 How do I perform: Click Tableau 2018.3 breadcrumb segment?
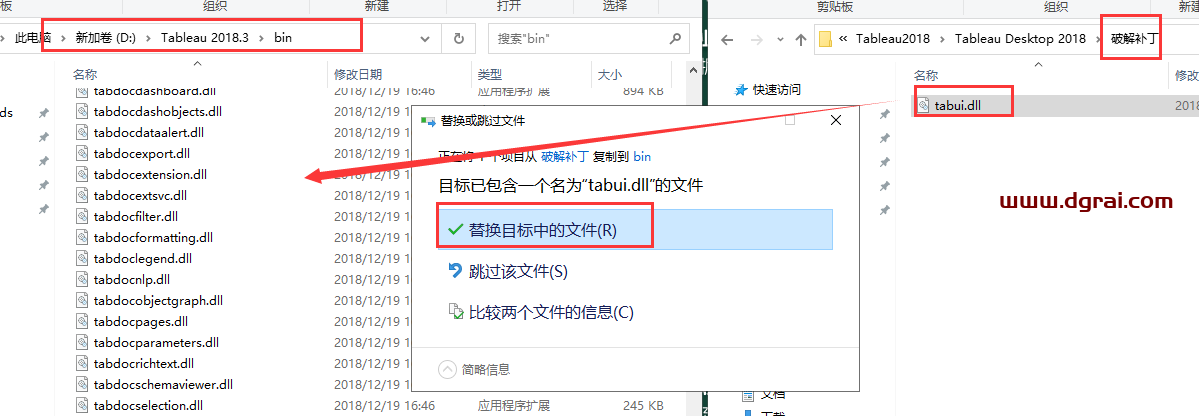click(x=205, y=37)
